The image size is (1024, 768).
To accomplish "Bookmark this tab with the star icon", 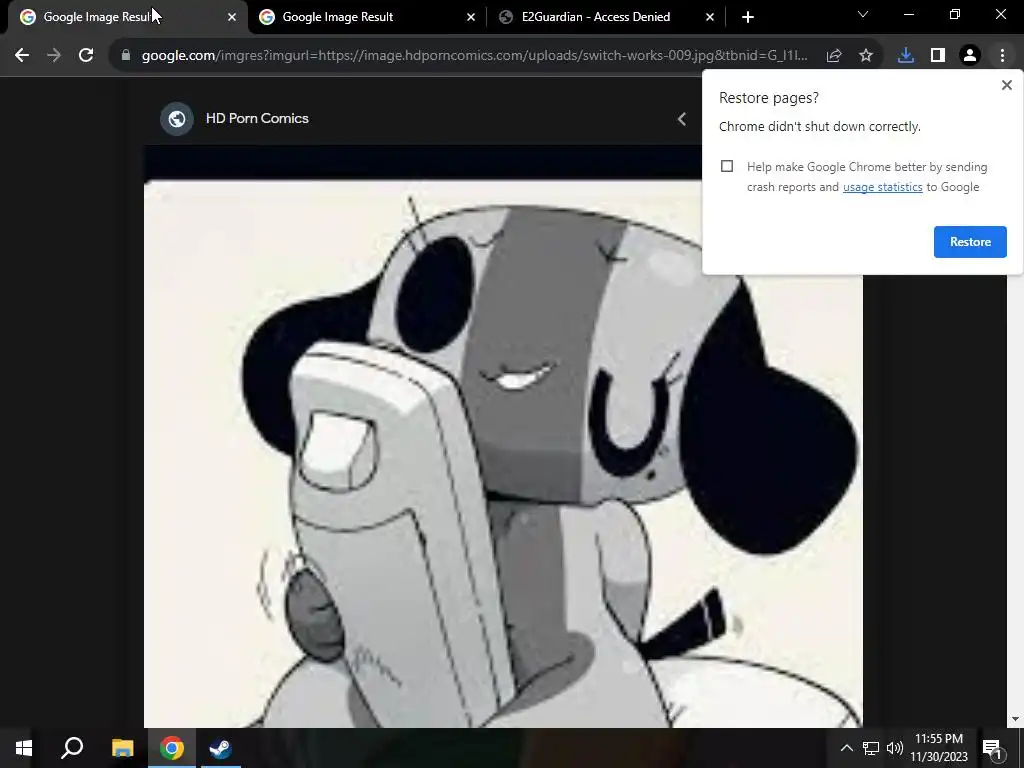I will 866,56.
